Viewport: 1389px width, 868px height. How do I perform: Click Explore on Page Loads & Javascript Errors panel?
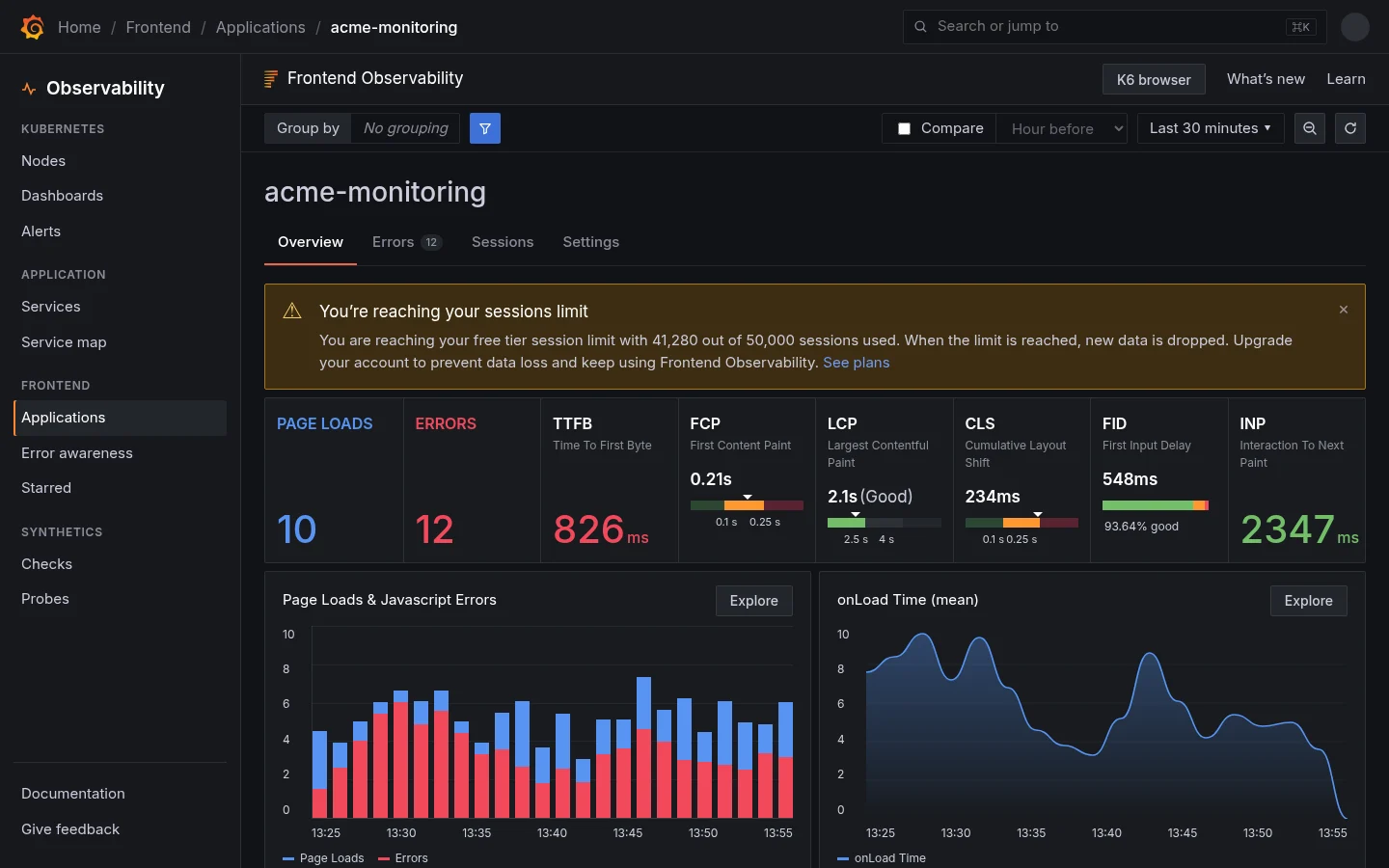tap(754, 601)
